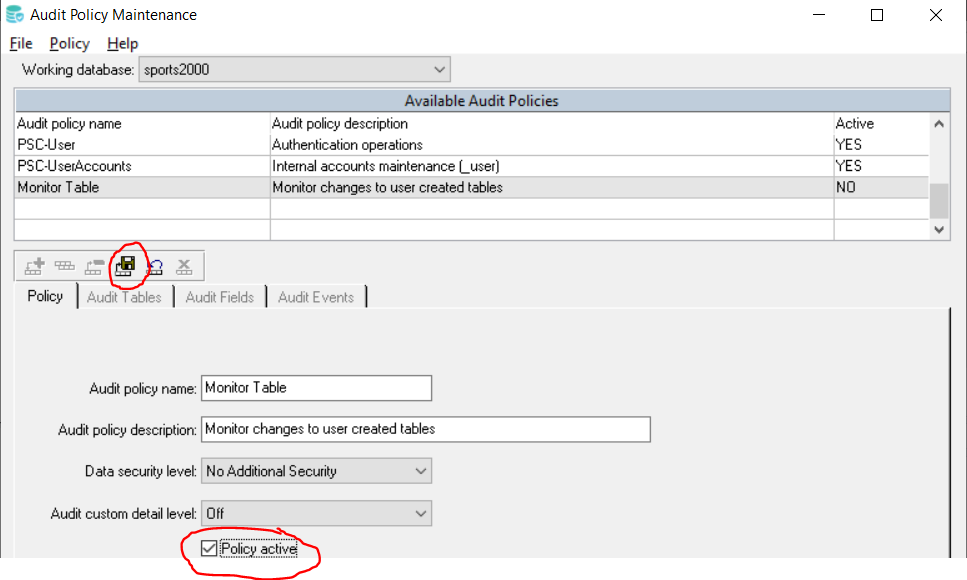Click the 'Authentication operations' description cell
Screen dimensions: 967x580
point(552,144)
